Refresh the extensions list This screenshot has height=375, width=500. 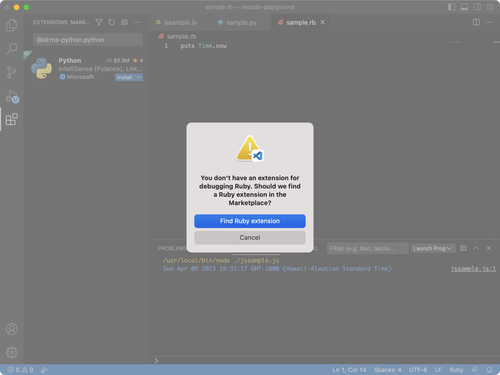coord(112,22)
